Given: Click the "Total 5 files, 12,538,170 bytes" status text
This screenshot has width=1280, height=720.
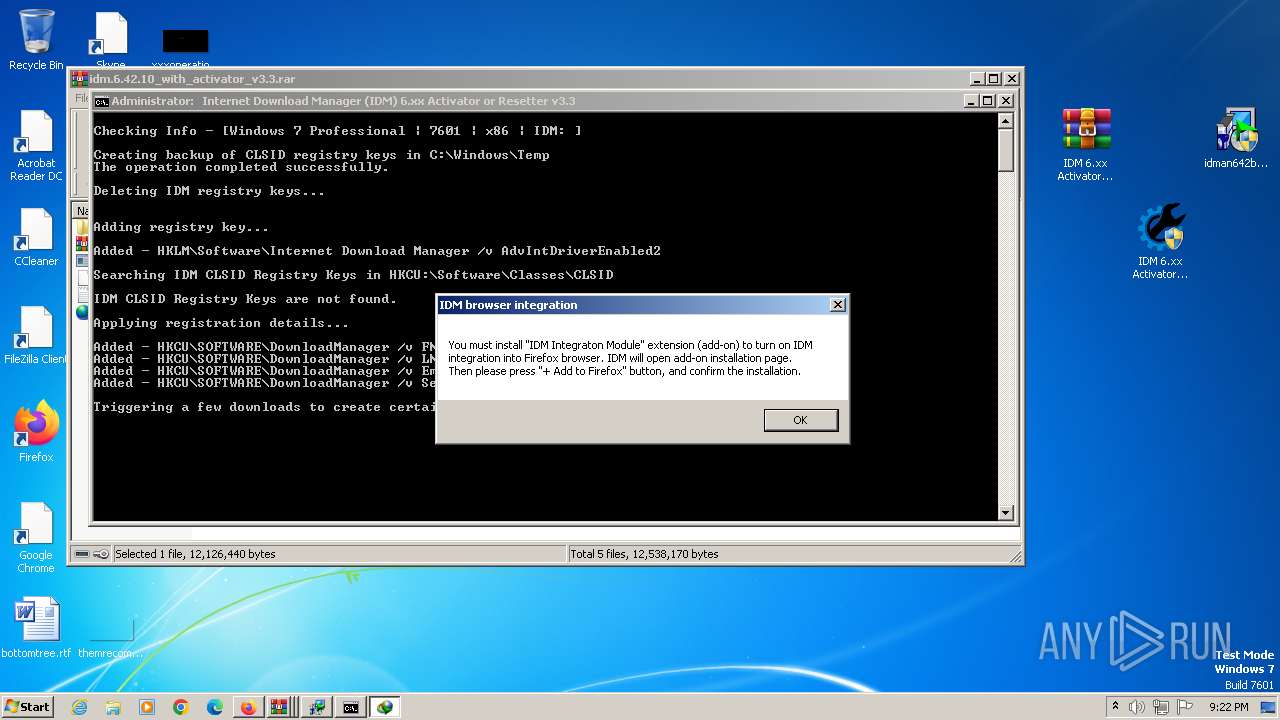Looking at the screenshot, I should click(x=644, y=554).
